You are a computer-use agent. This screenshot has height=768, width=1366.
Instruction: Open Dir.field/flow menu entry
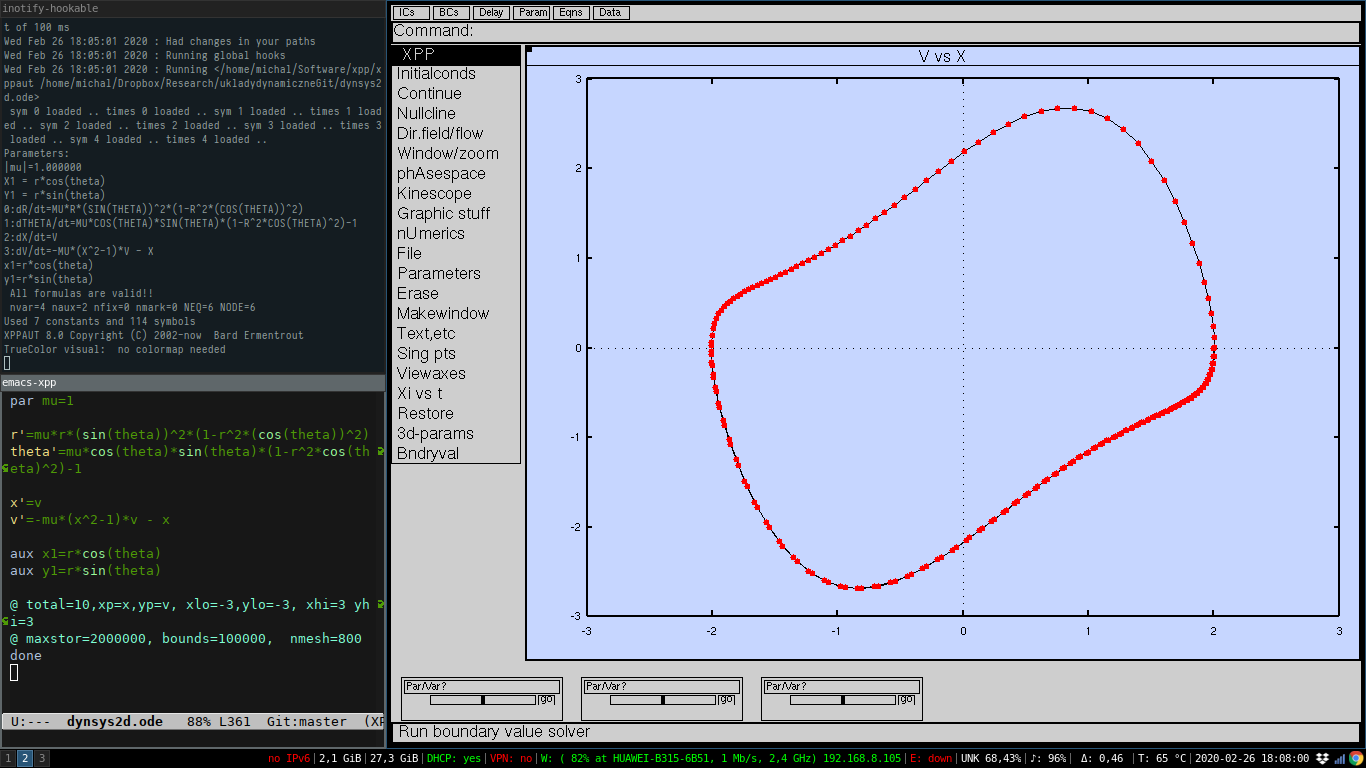pos(456,134)
